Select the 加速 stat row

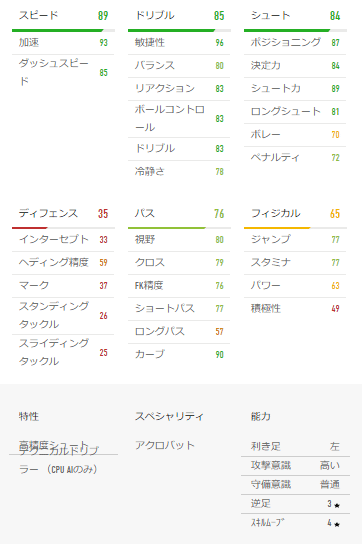click(x=63, y=43)
